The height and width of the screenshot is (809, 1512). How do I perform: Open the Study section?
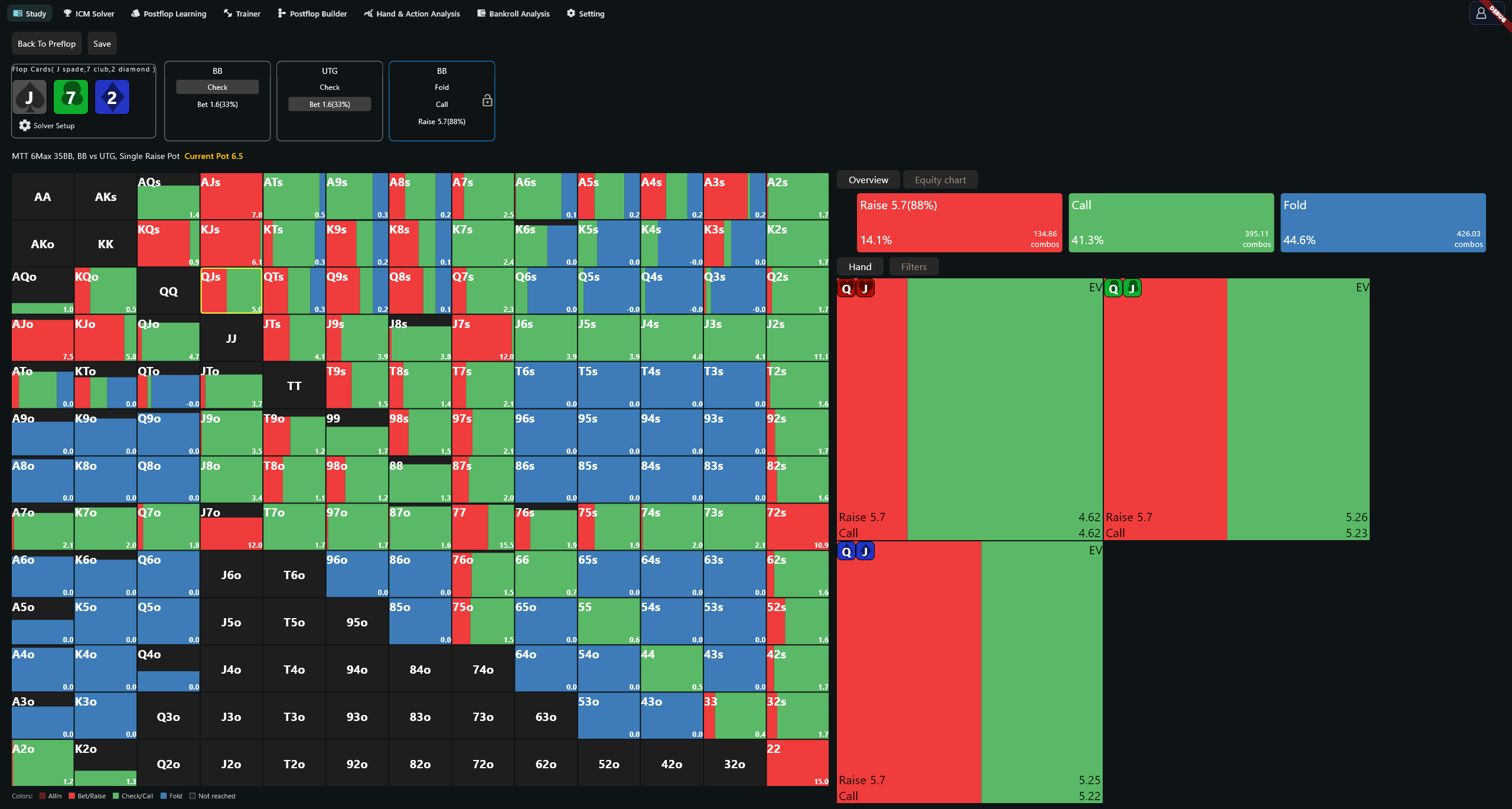[30, 14]
